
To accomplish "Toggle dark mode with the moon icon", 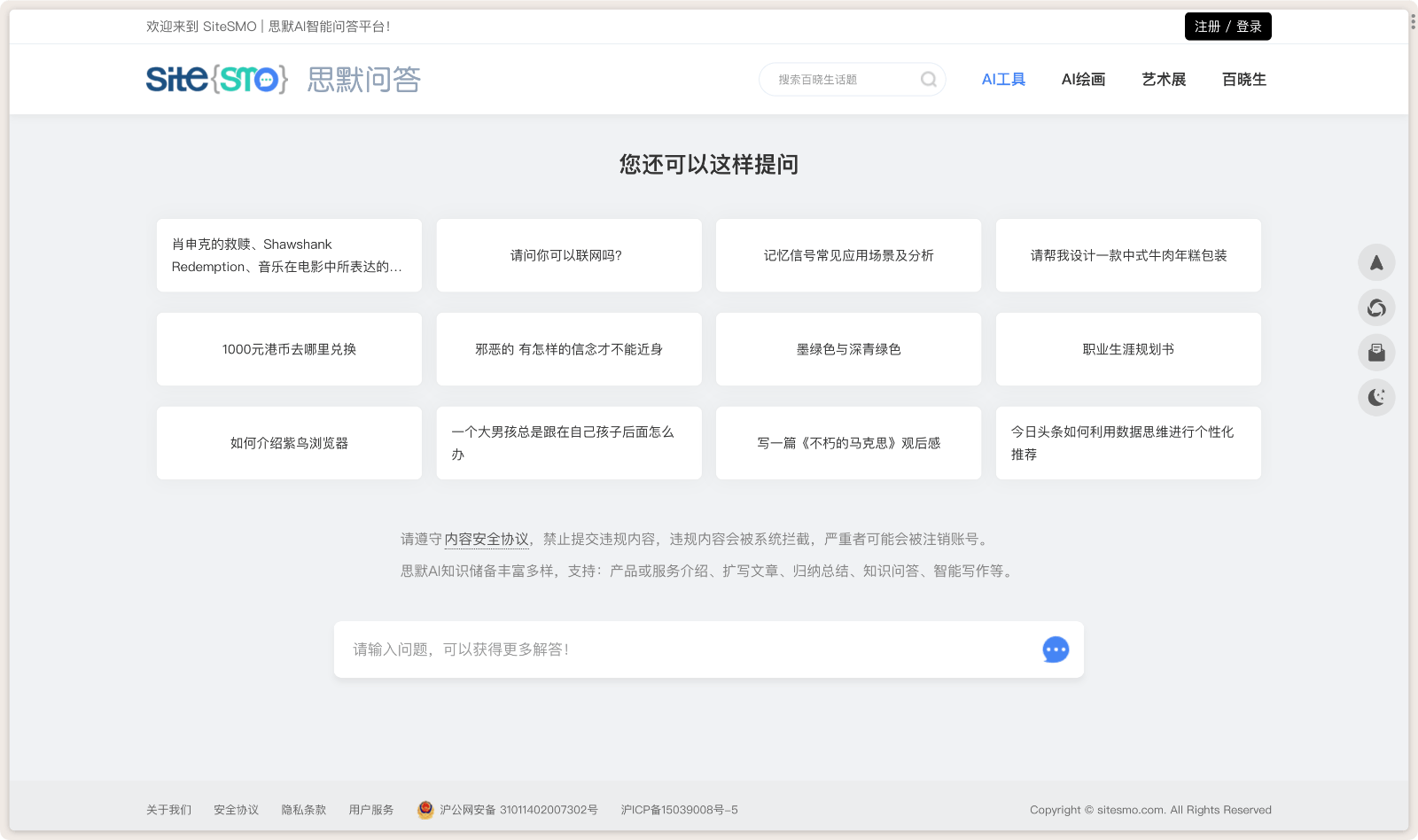I will [1376, 397].
